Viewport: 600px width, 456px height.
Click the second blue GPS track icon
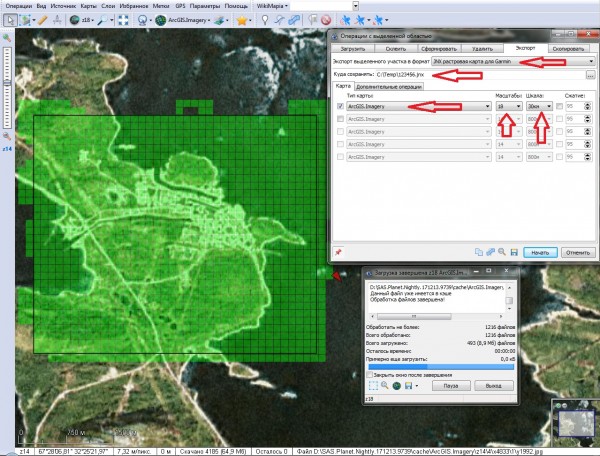click(x=360, y=20)
